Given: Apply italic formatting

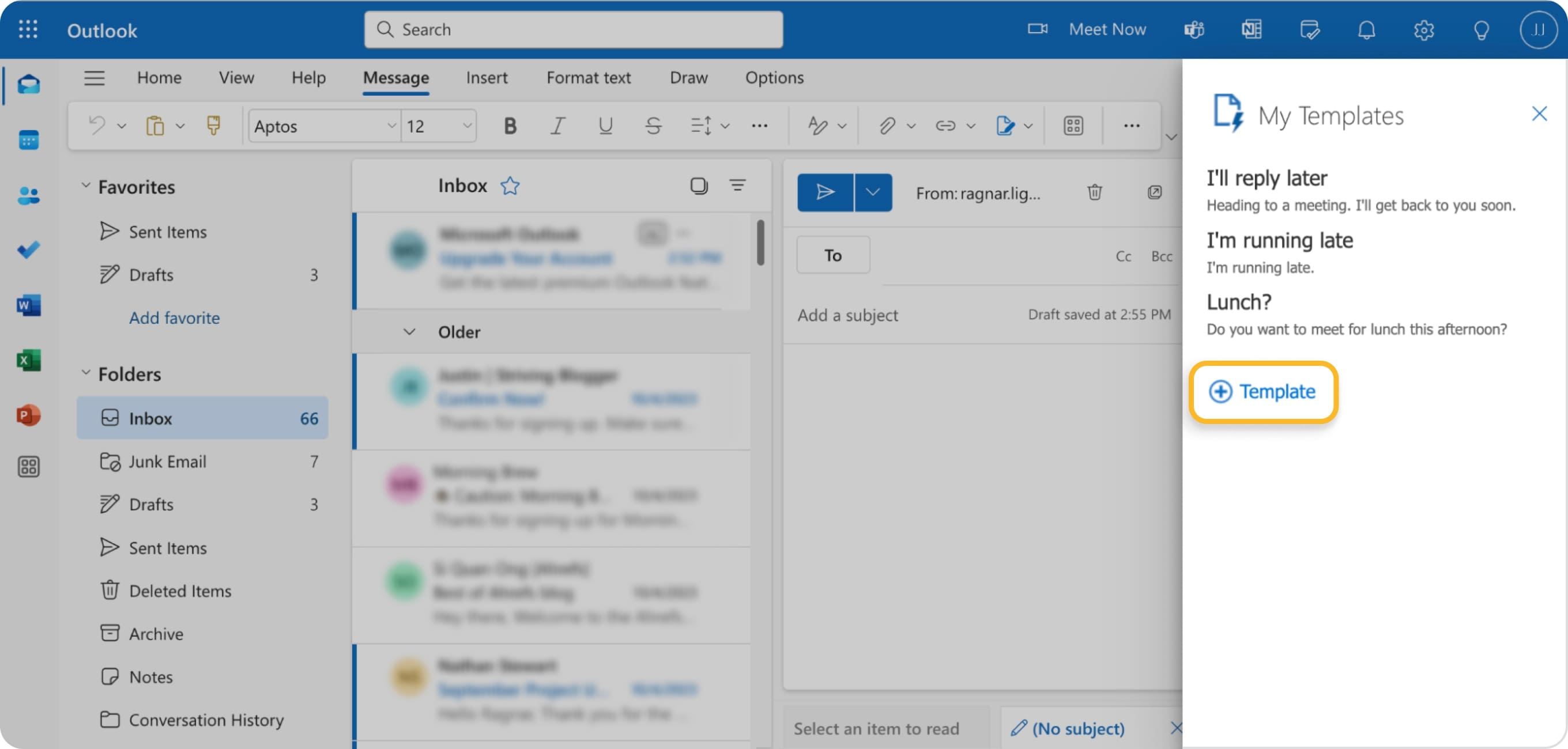Looking at the screenshot, I should [557, 126].
